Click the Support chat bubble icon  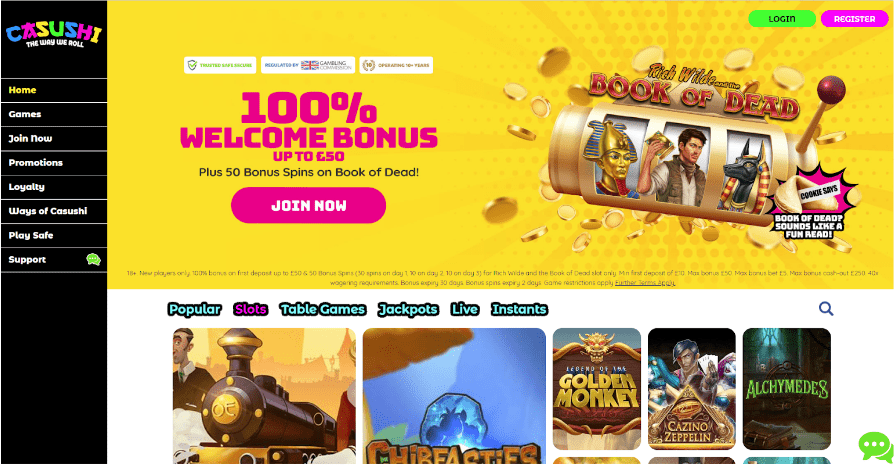point(94,259)
